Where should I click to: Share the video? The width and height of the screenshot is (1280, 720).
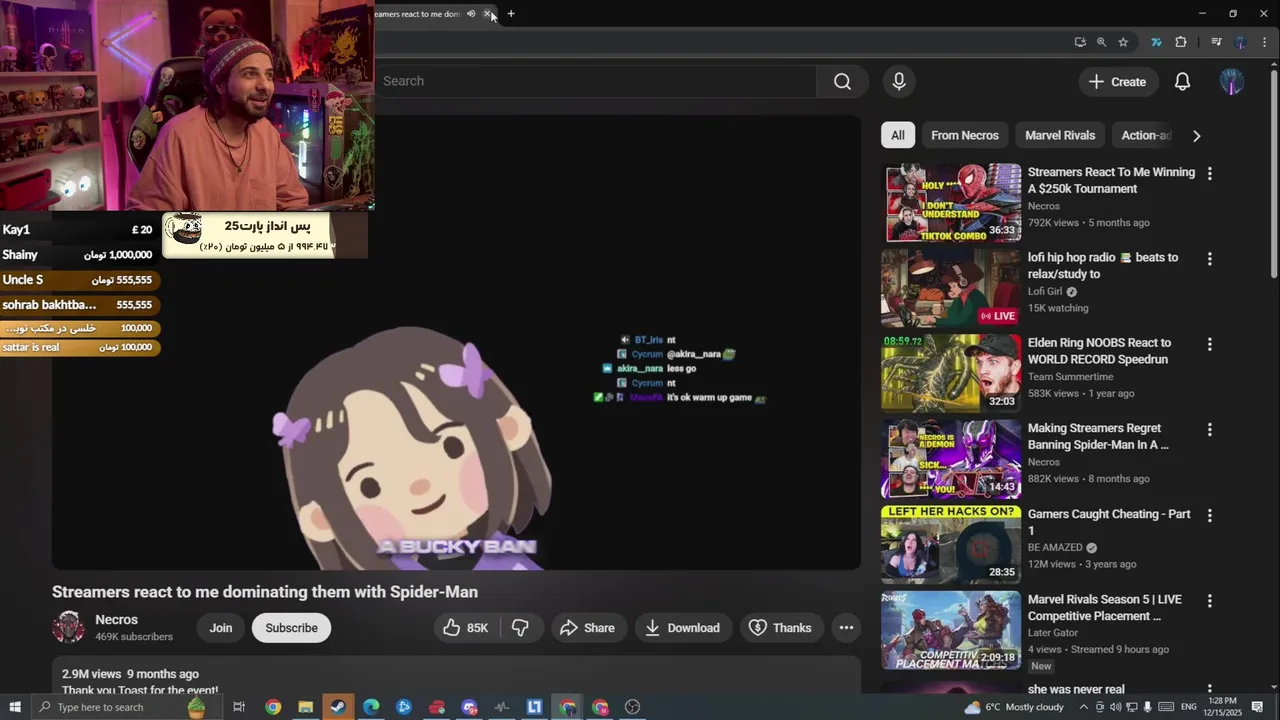tap(588, 628)
